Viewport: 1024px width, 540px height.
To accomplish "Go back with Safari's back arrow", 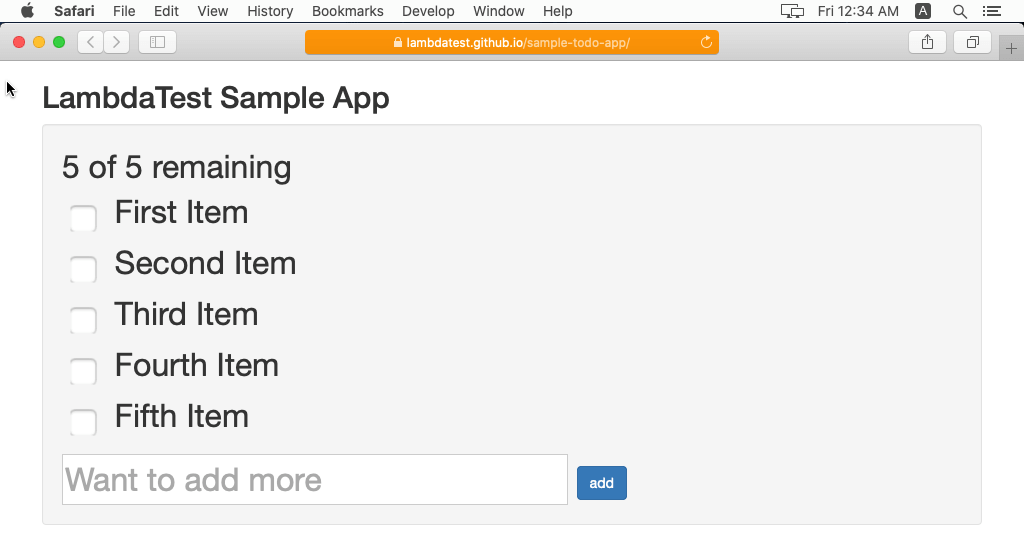I will tap(91, 42).
